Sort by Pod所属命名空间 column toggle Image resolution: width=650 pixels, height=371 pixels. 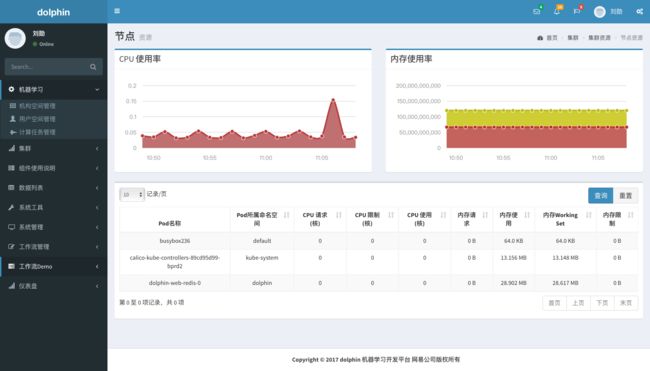286,215
